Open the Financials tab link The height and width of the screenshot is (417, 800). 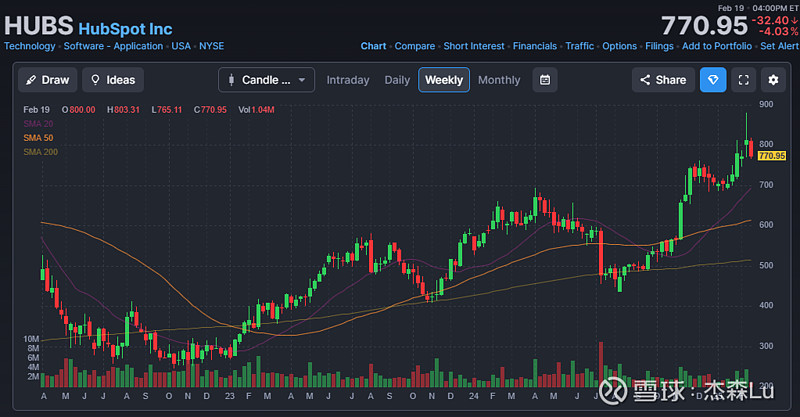(x=533, y=46)
